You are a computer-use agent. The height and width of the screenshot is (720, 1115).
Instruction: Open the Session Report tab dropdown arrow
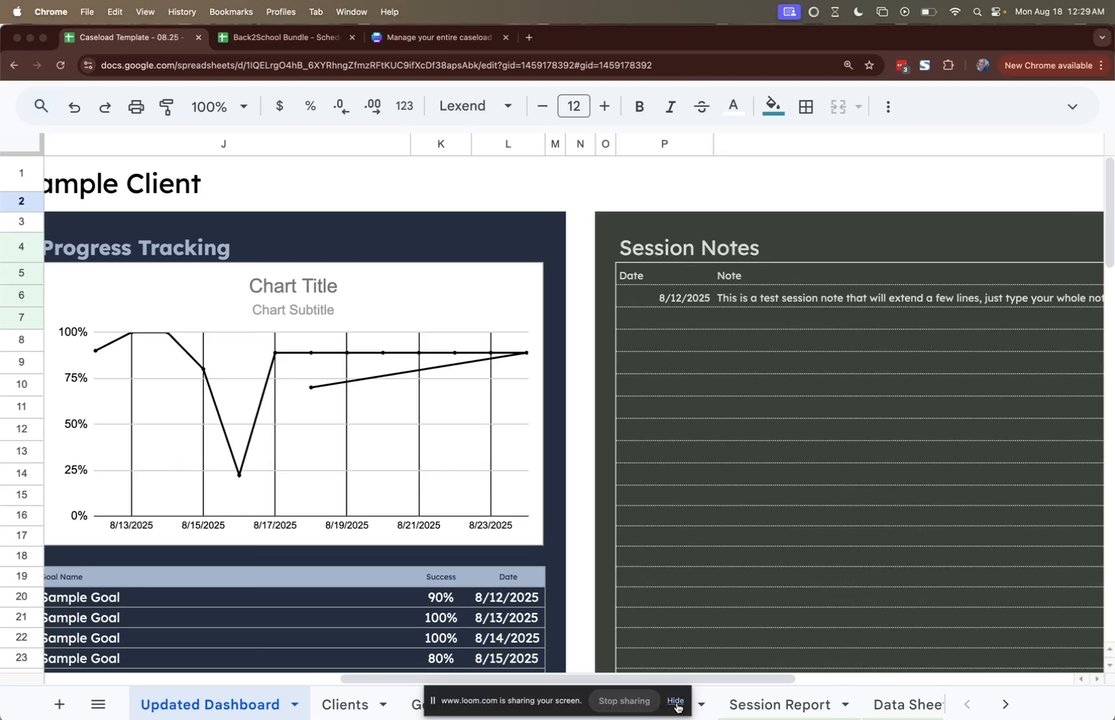(845, 704)
